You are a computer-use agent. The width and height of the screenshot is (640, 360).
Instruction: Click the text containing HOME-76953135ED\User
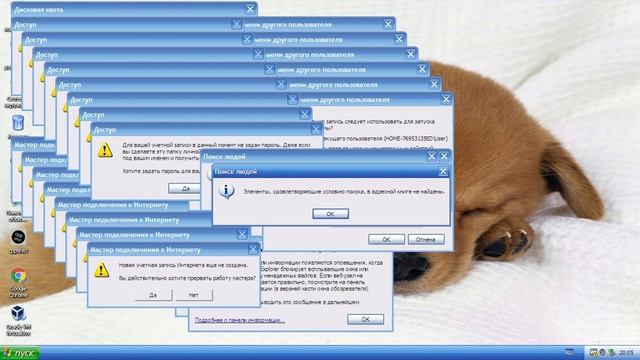[386, 139]
